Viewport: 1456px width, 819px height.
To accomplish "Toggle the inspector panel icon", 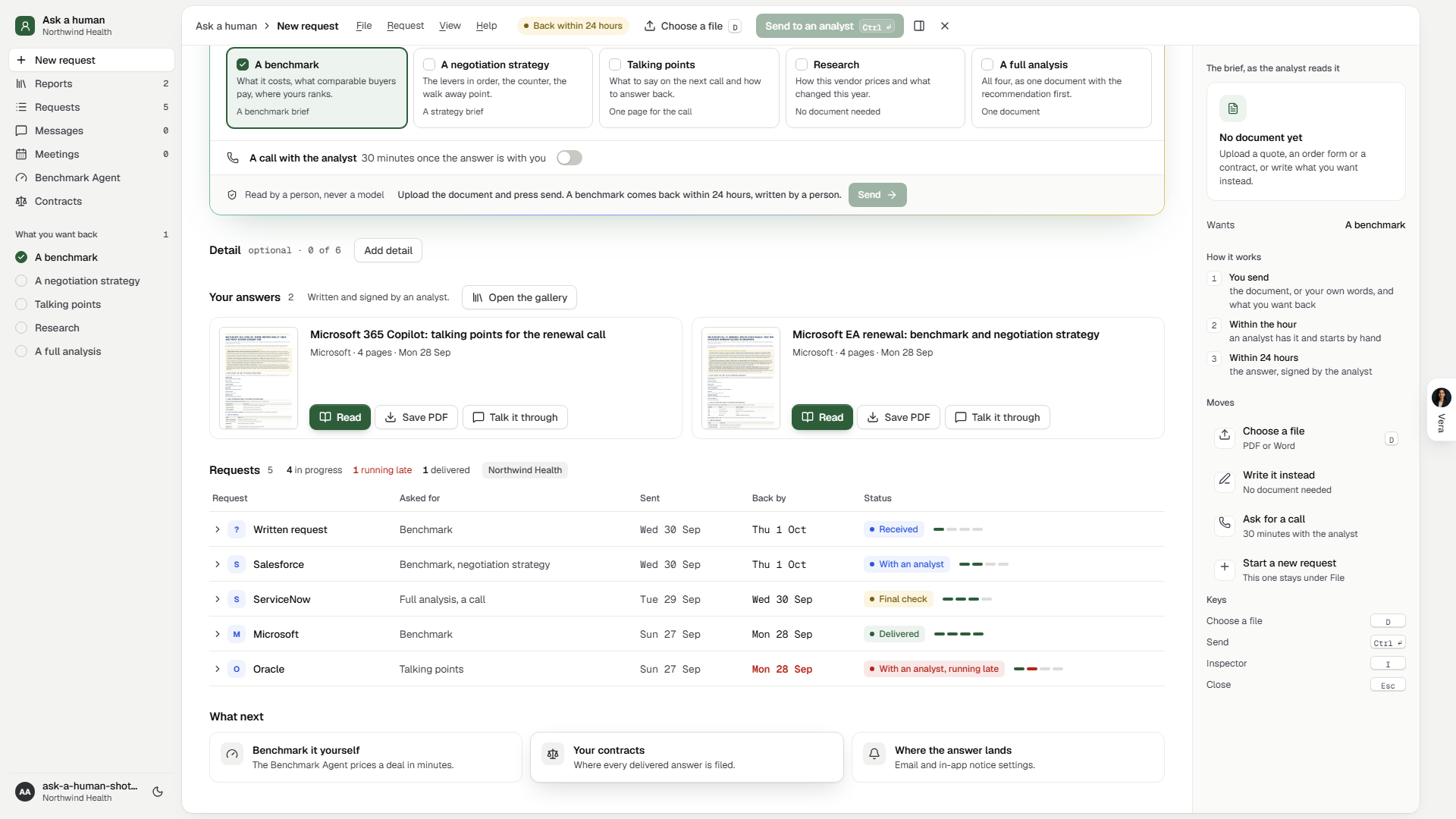I will click(919, 26).
